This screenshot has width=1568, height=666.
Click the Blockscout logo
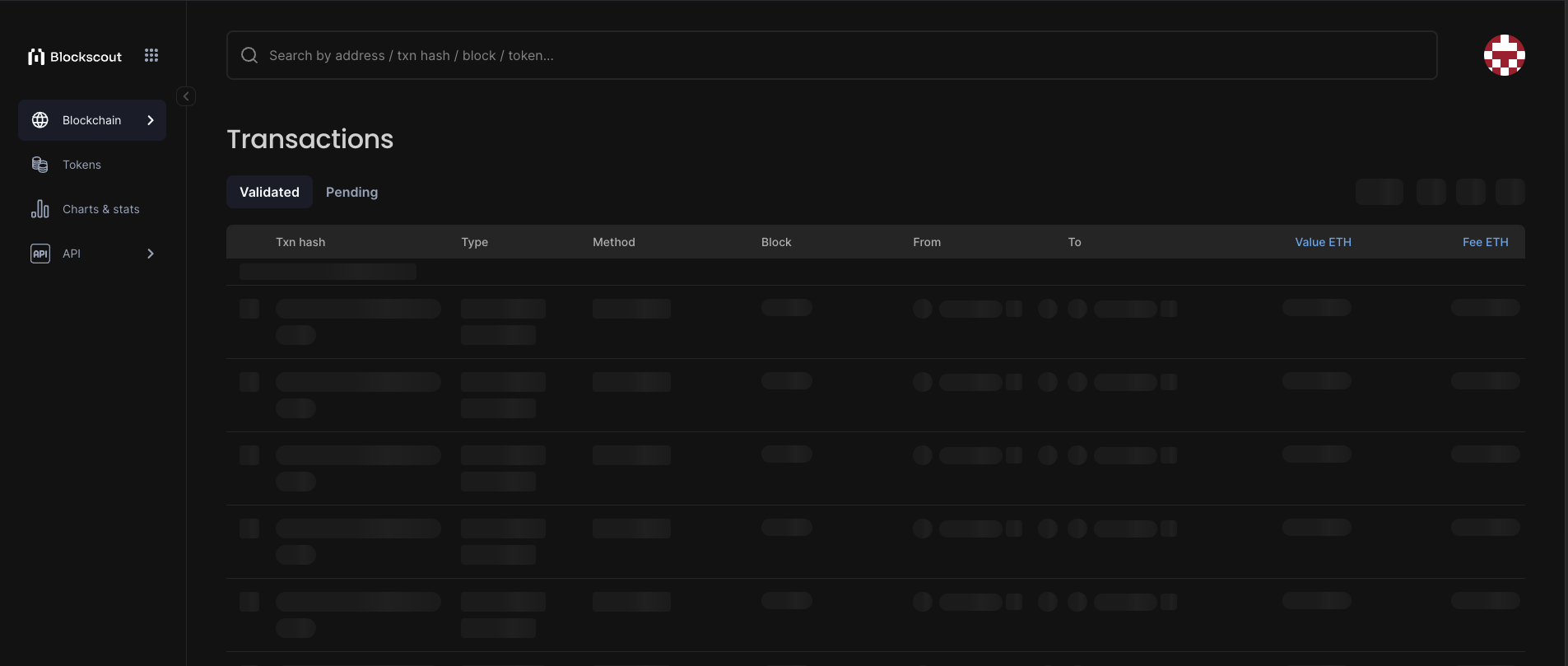[x=75, y=57]
